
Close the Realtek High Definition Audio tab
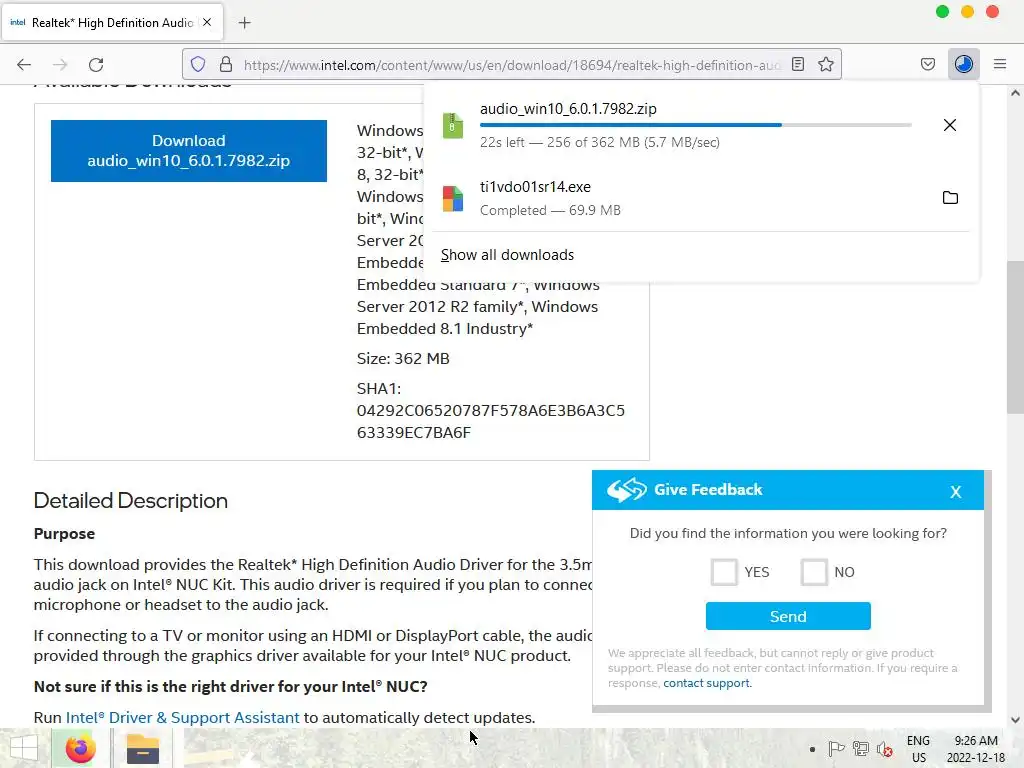pyautogui.click(x=207, y=22)
